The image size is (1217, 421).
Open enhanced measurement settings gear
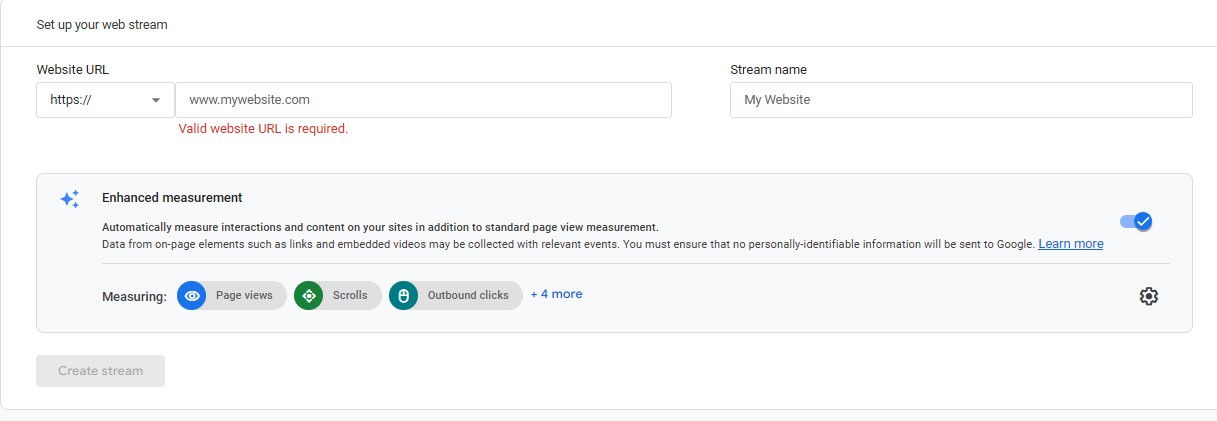[1148, 296]
